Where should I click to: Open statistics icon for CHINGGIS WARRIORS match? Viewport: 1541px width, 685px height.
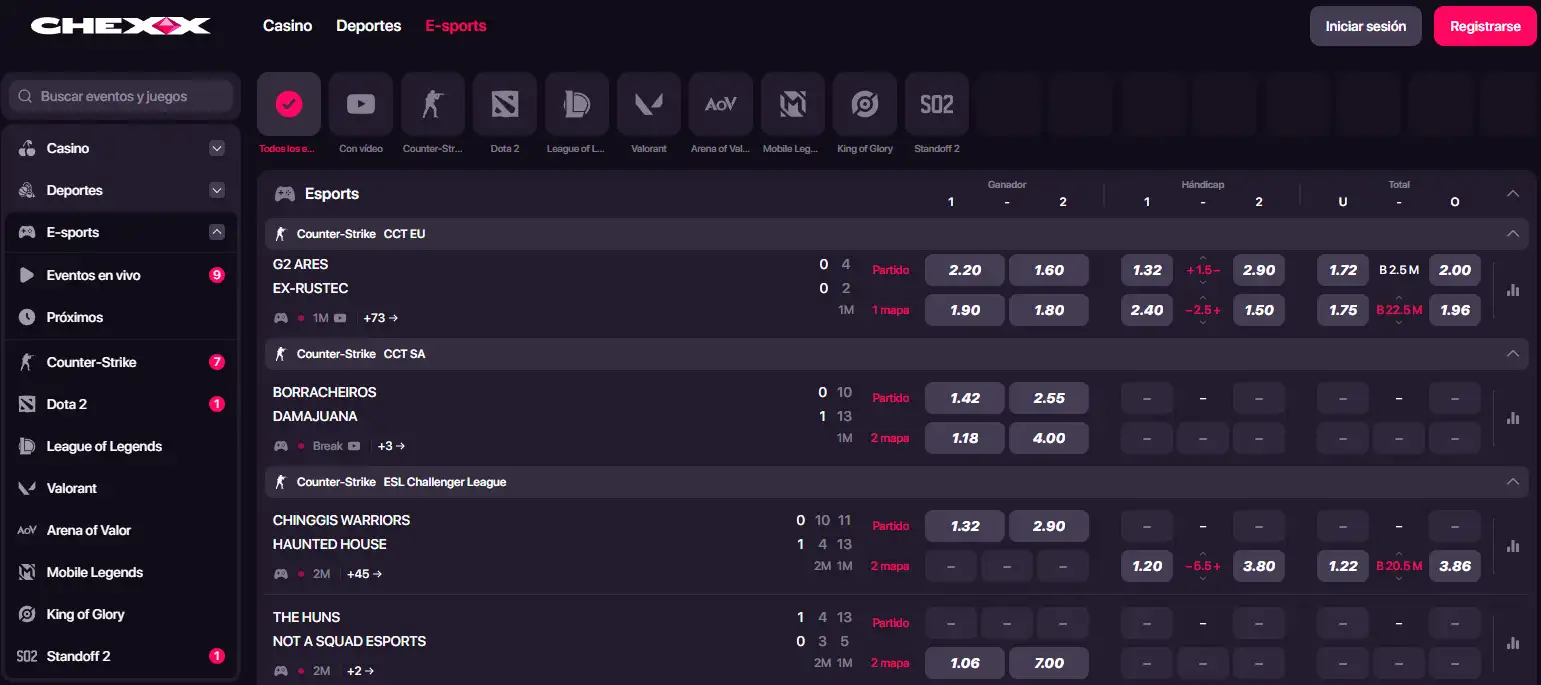point(1513,546)
